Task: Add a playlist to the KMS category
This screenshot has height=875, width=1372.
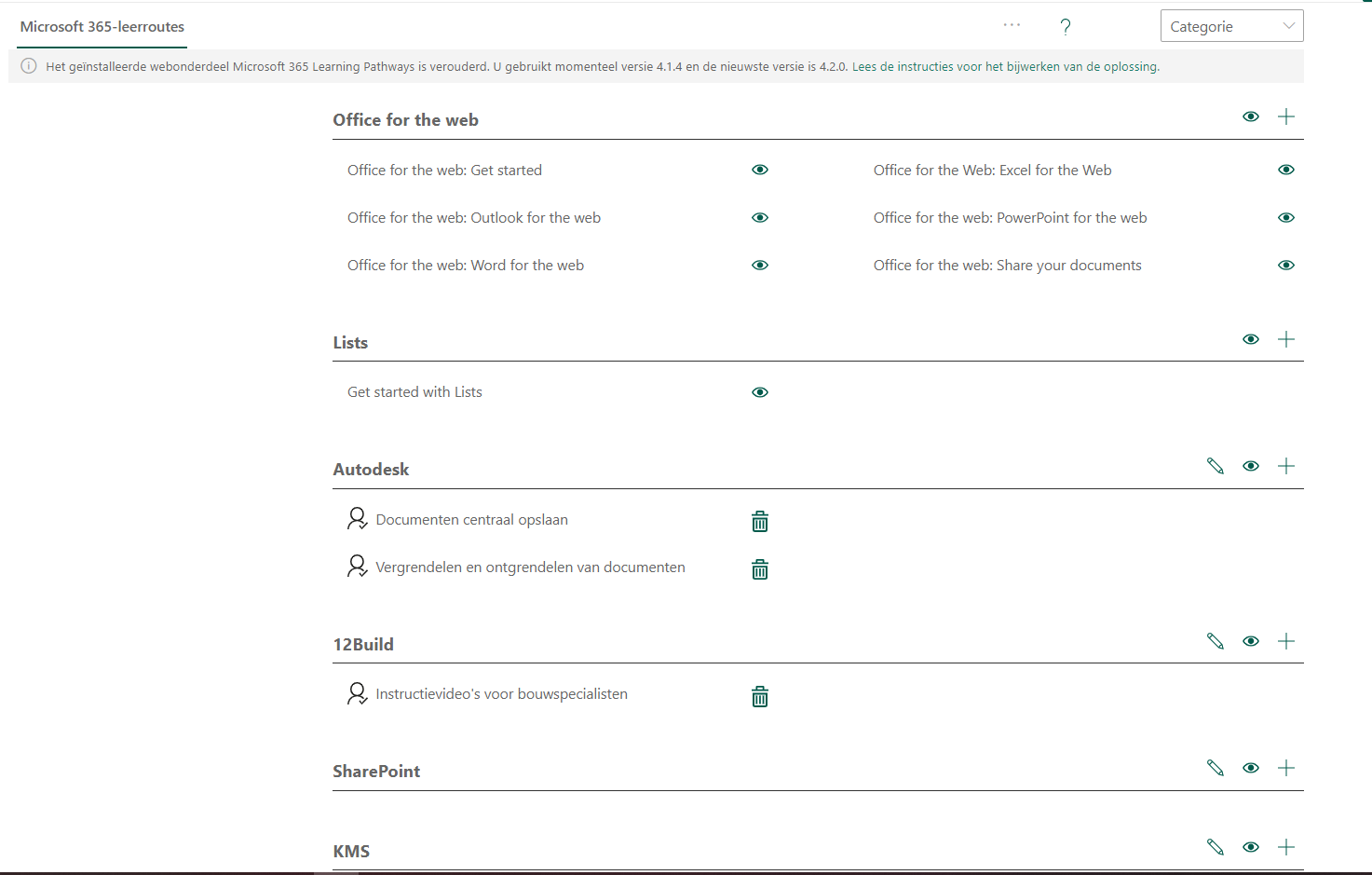Action: coord(1286,847)
